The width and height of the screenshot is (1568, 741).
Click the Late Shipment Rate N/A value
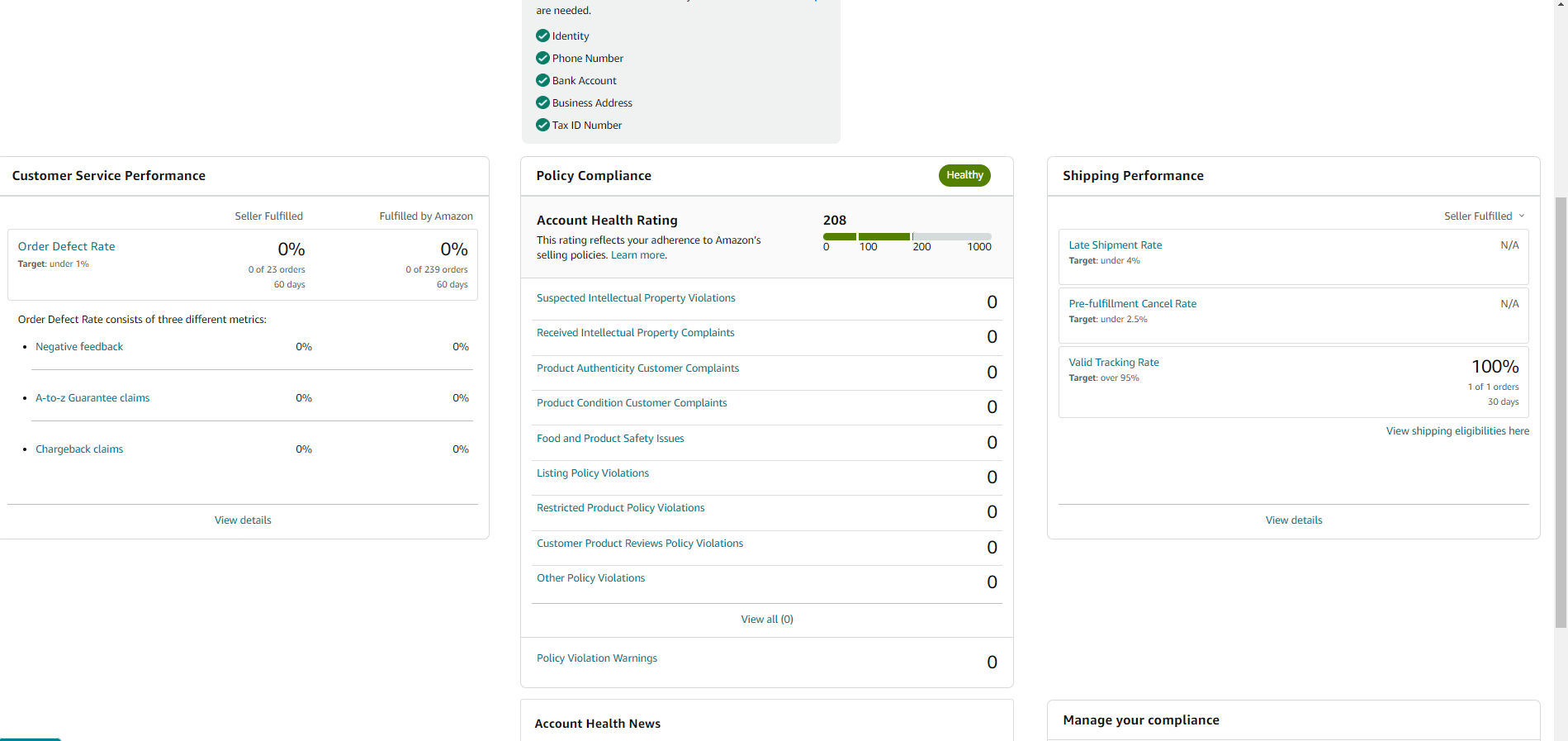pos(1509,245)
